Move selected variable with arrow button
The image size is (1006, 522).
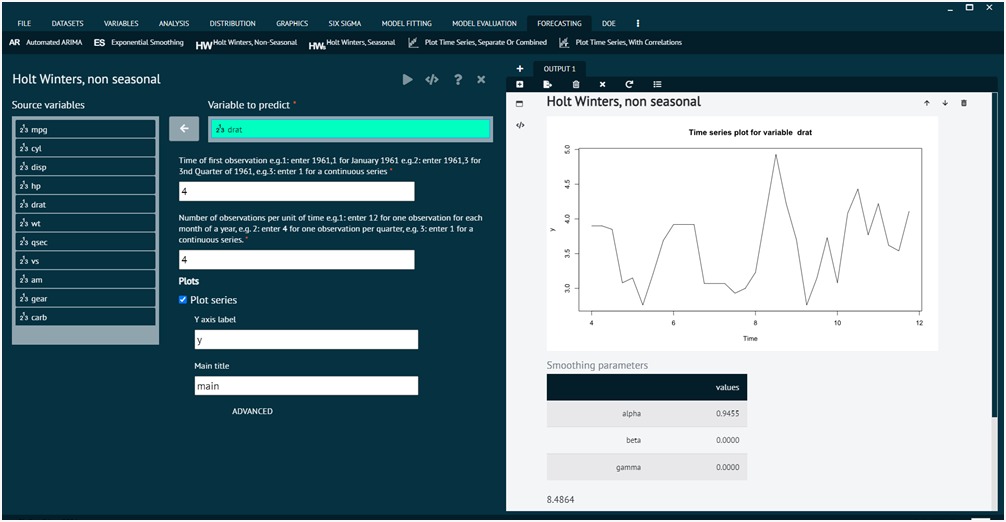(x=184, y=128)
